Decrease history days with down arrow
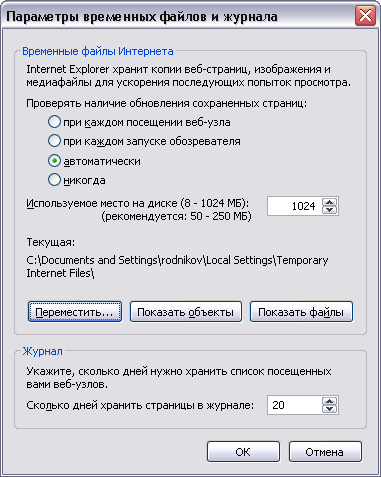The width and height of the screenshot is (381, 477). coord(329,409)
